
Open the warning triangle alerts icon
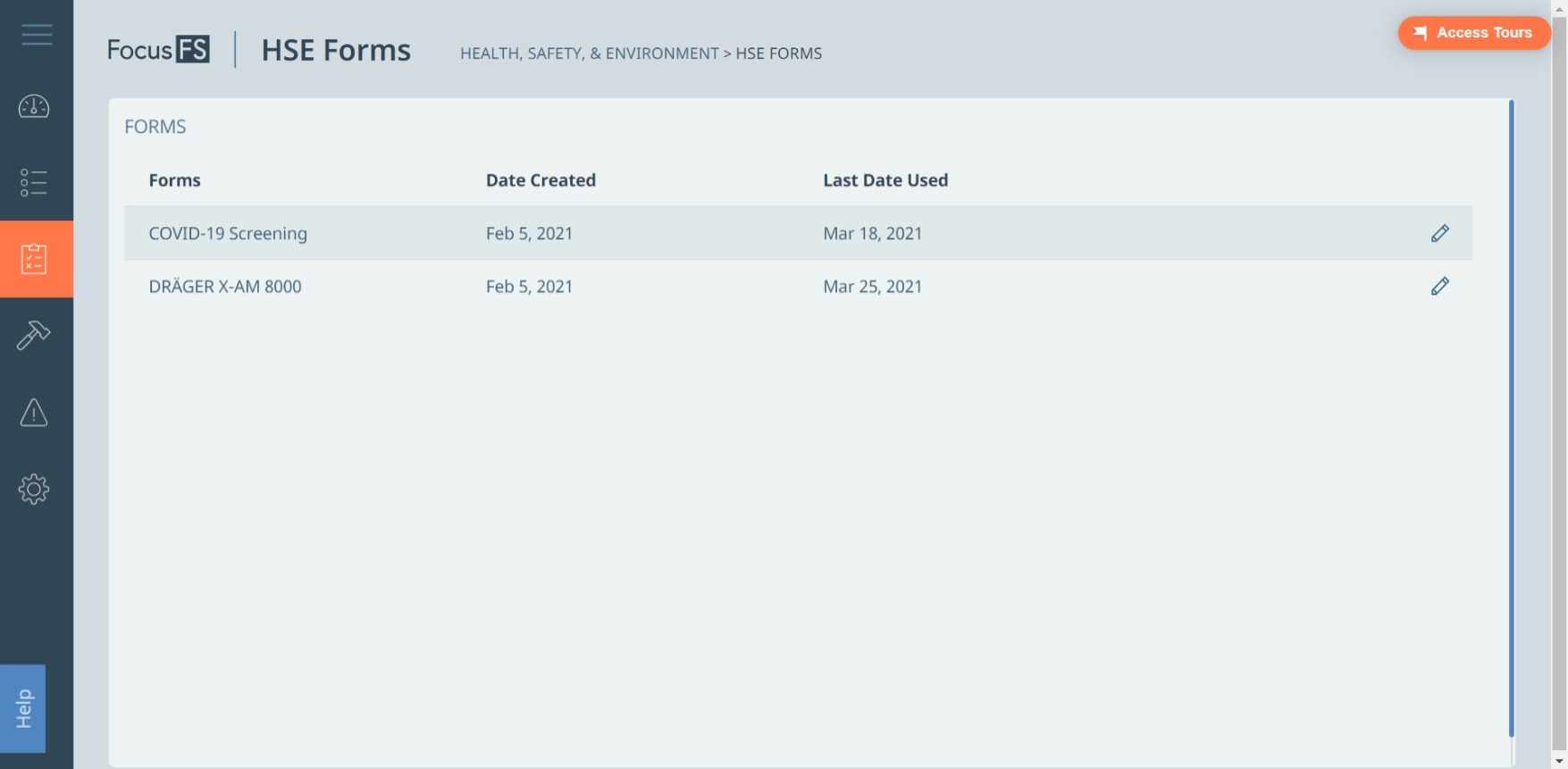pos(34,413)
